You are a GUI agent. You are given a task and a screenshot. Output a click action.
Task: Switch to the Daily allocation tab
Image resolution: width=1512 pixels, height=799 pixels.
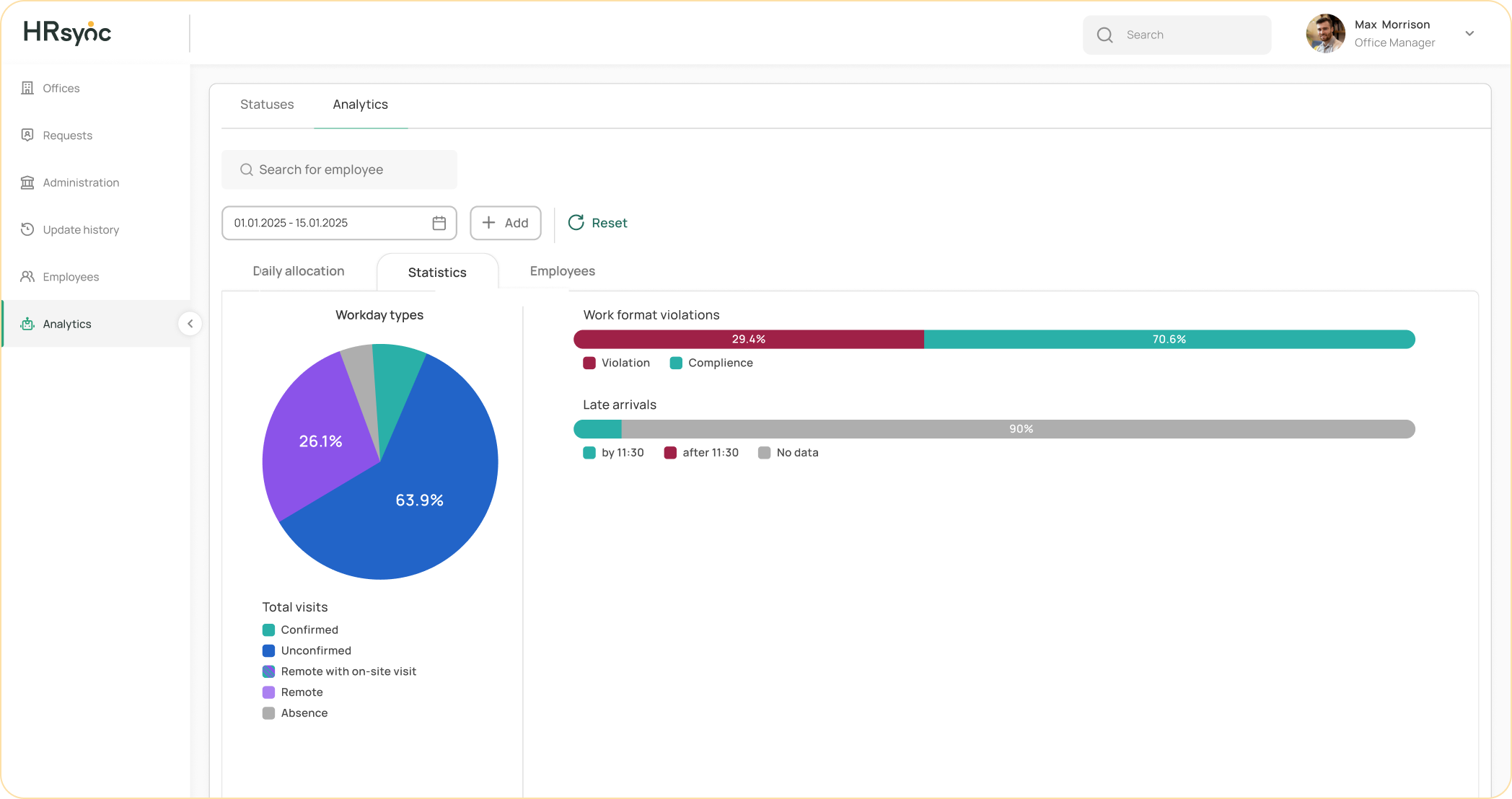[x=298, y=271]
